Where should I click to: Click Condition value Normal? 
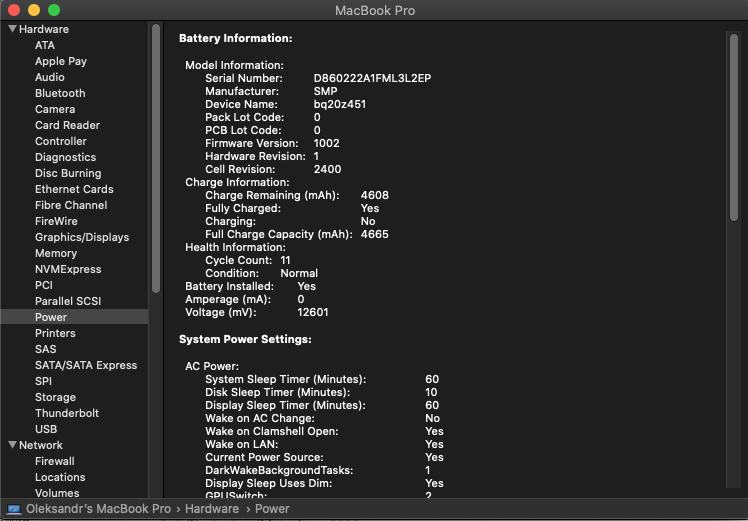pyautogui.click(x=299, y=273)
